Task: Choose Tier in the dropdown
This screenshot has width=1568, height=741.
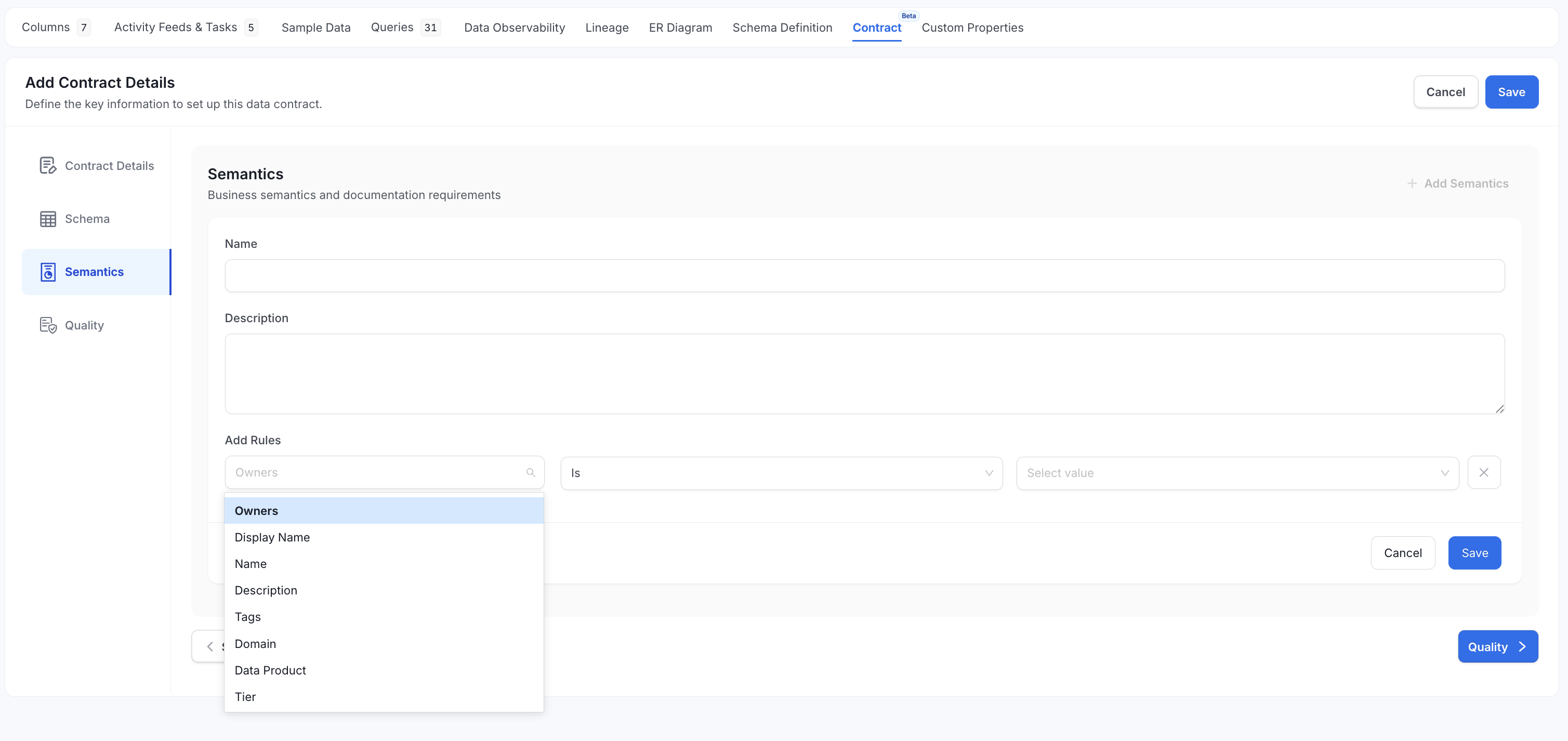Action: click(x=384, y=697)
